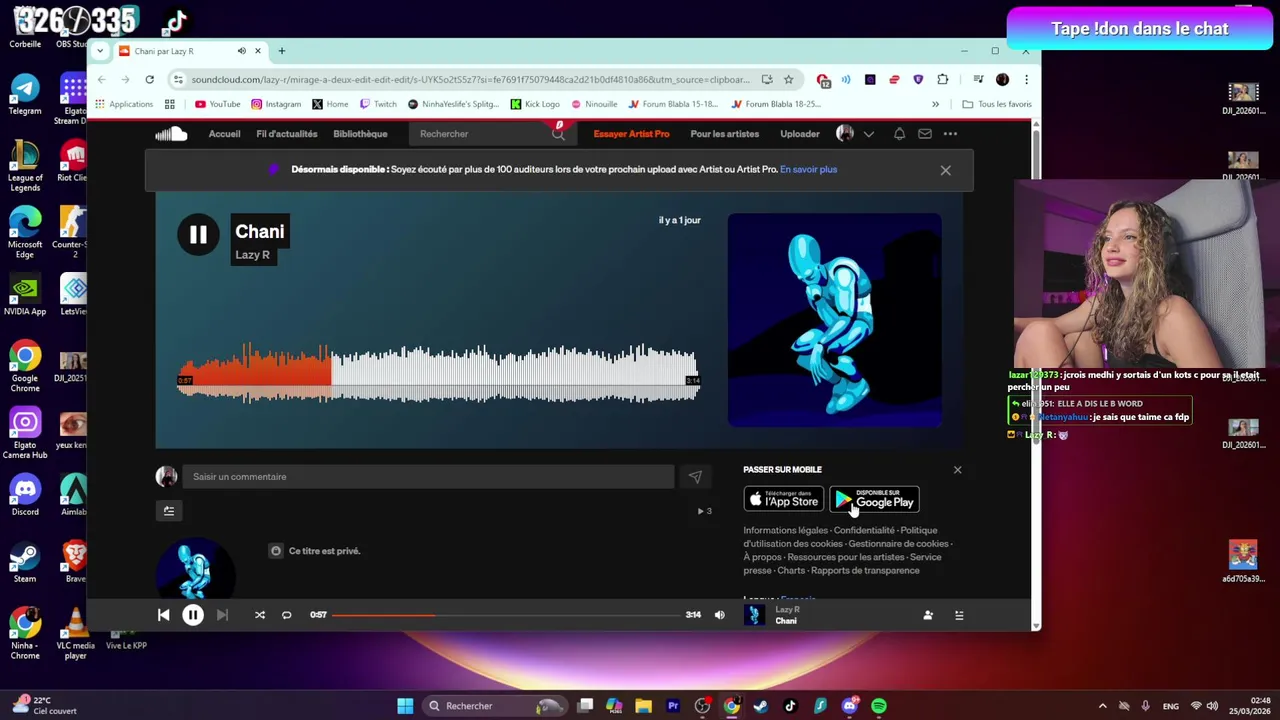This screenshot has width=1280, height=720.
Task: Open the Chani artwork image
Action: 834,320
